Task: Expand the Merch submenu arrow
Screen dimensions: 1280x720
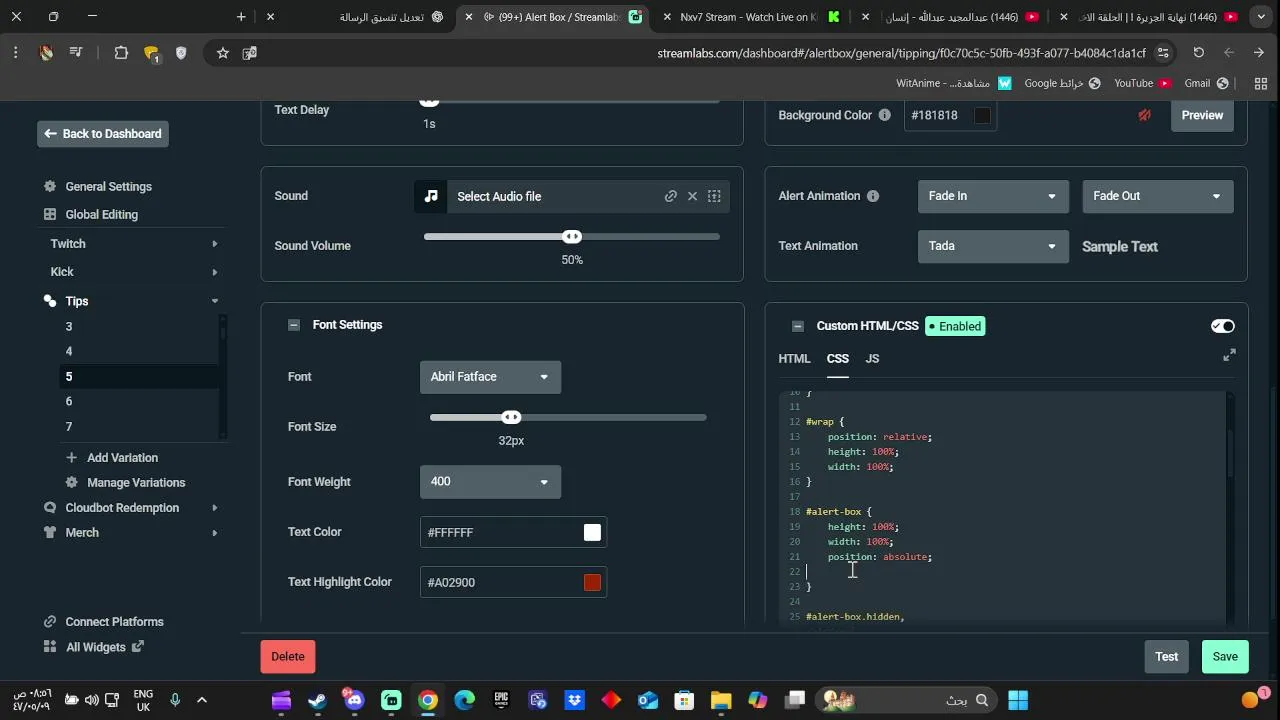Action: click(x=215, y=533)
